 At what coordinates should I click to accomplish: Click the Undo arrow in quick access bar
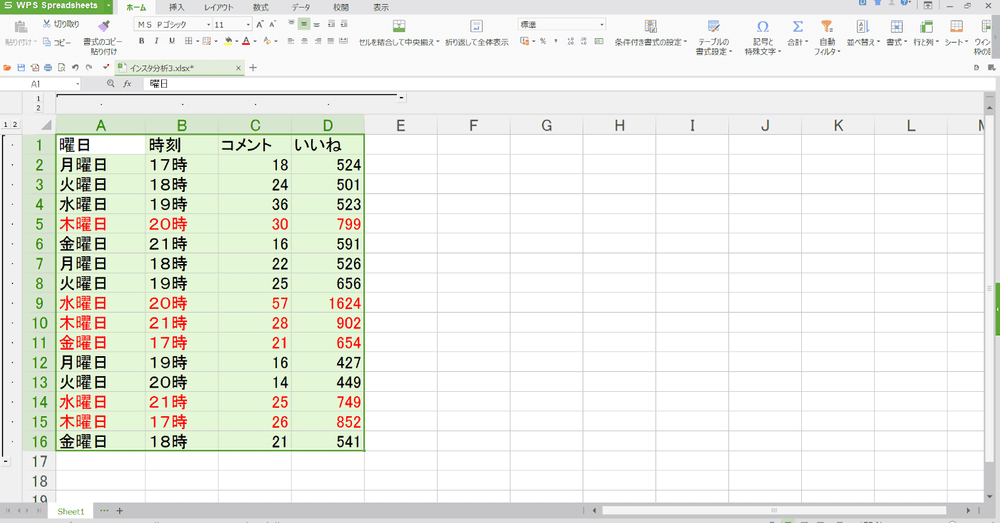pos(76,68)
